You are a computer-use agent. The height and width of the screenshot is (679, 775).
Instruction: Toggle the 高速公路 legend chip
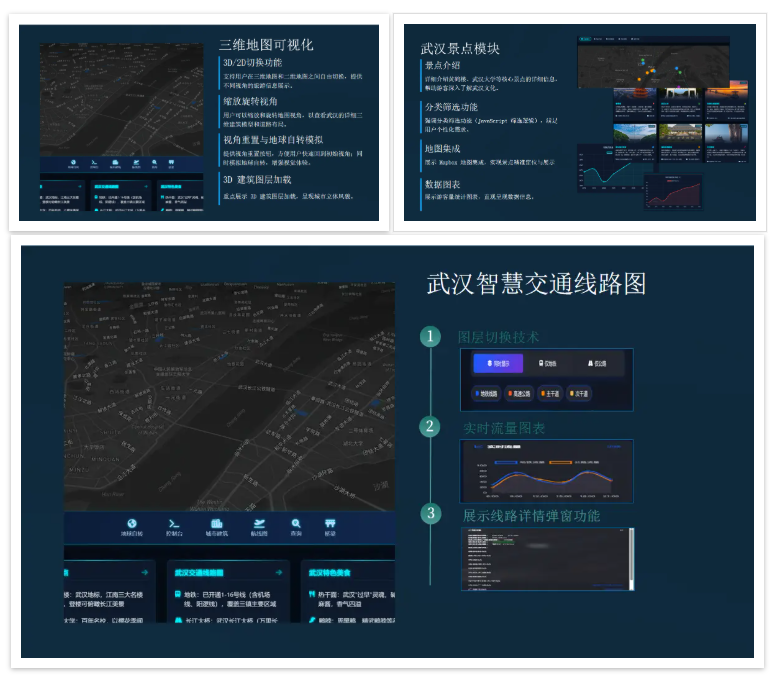(519, 393)
